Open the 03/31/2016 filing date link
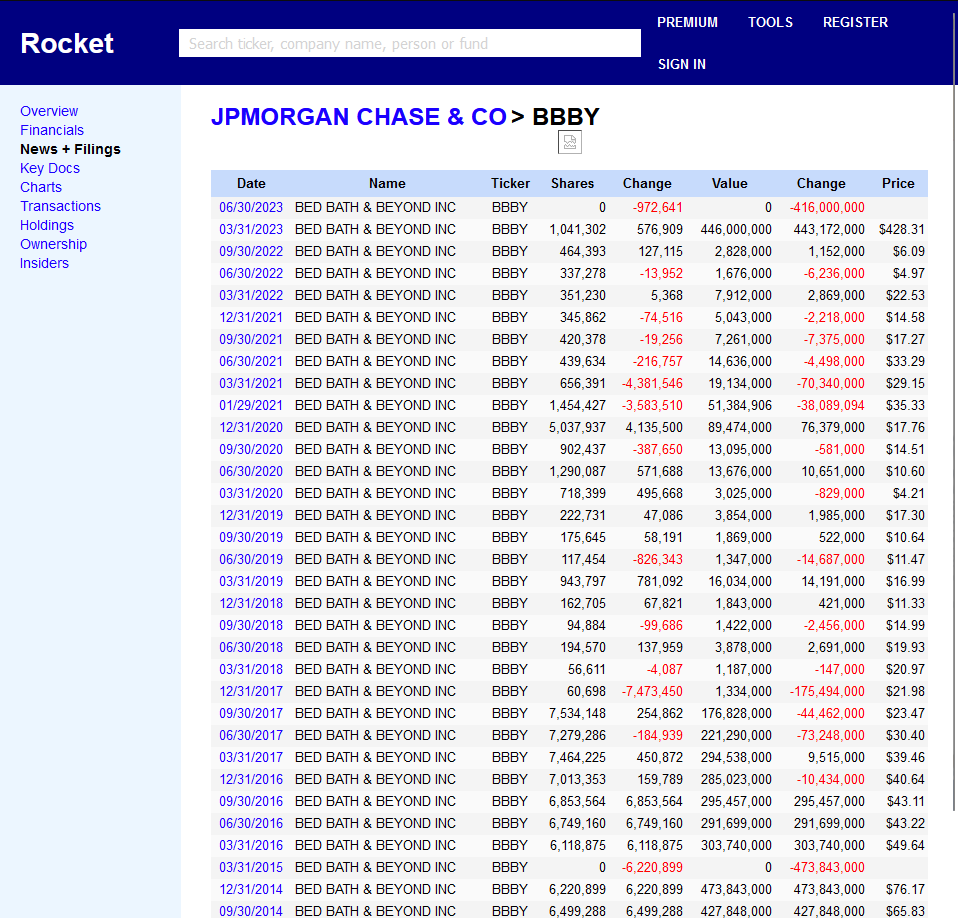 click(251, 845)
